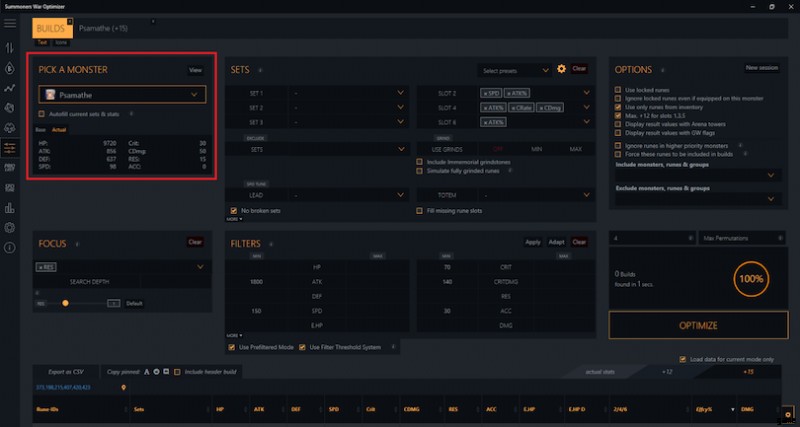Click the New session button

(762, 69)
